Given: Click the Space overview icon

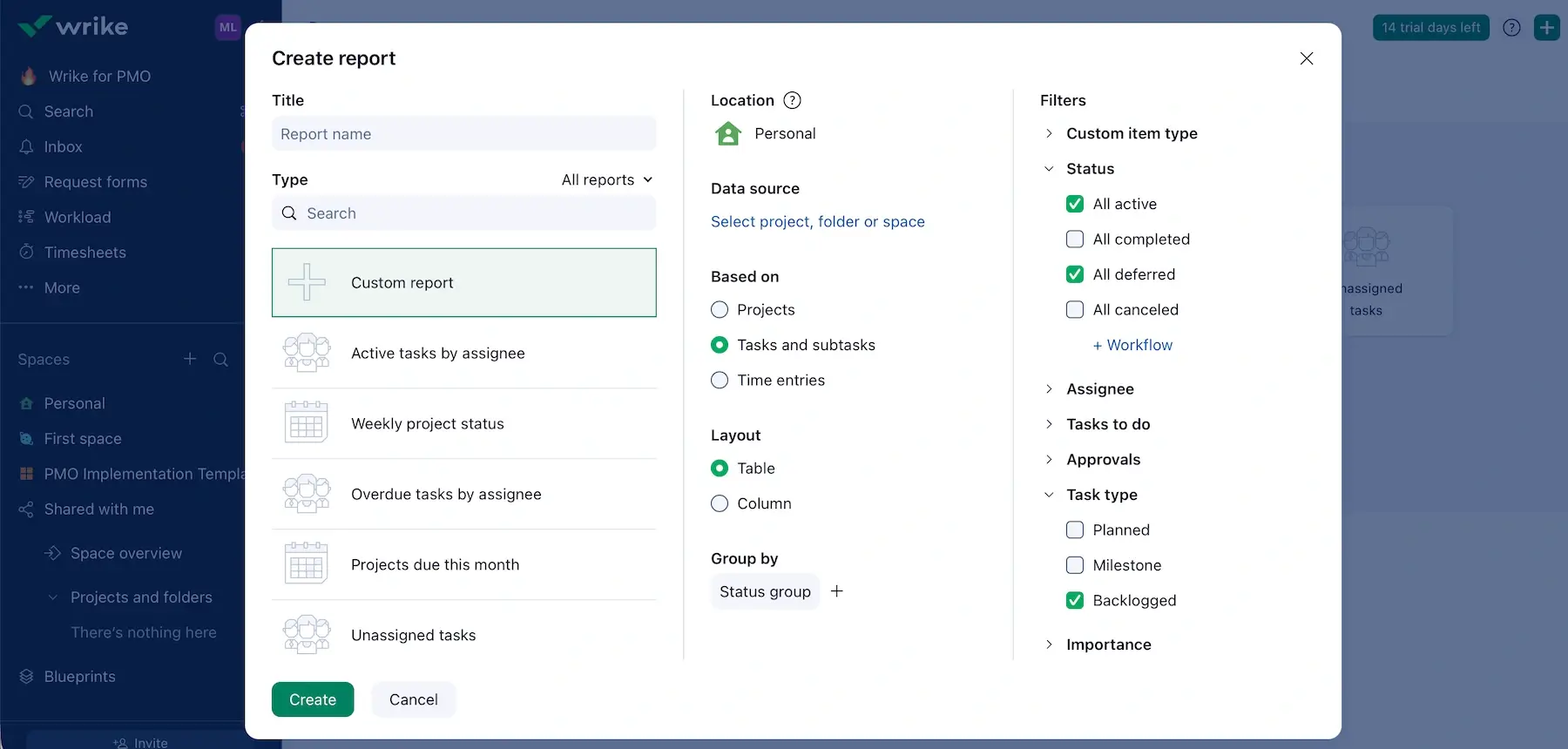Looking at the screenshot, I should [x=52, y=553].
